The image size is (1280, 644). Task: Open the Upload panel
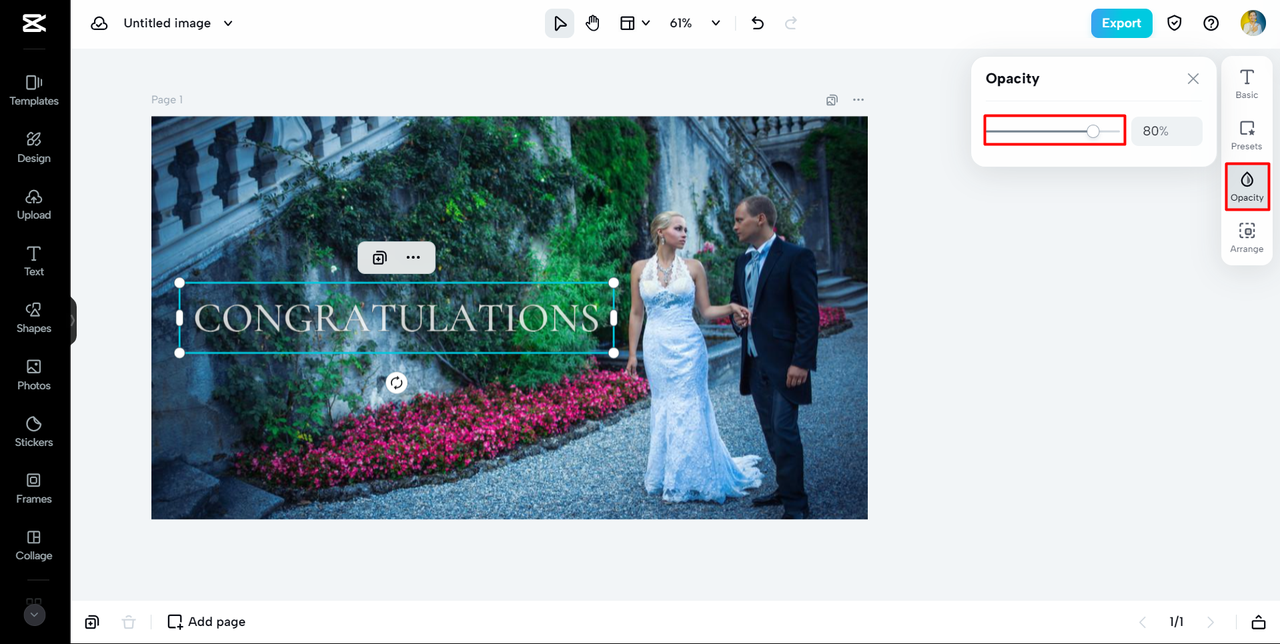pos(34,203)
